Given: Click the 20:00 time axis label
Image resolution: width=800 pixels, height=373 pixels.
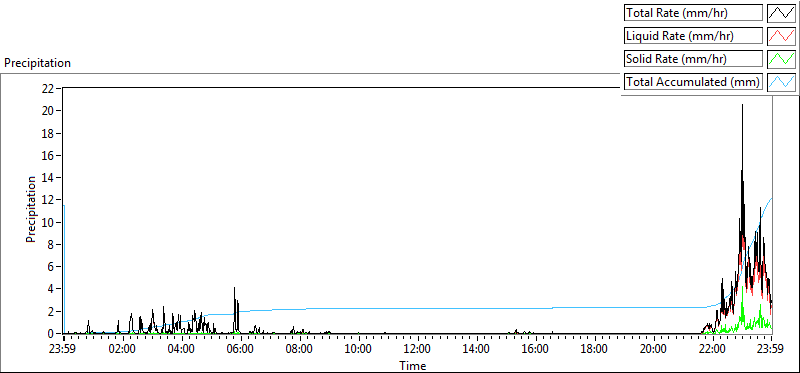Looking at the screenshot, I should 654,350.
